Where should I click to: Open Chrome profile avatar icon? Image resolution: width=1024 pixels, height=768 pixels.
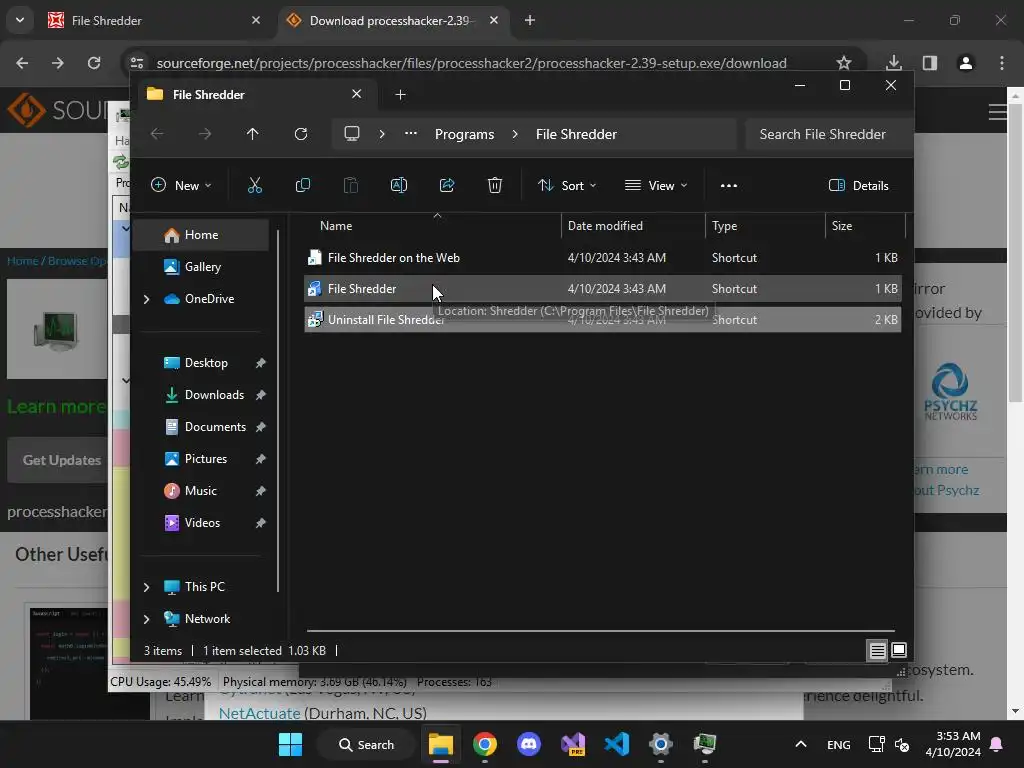tap(965, 63)
